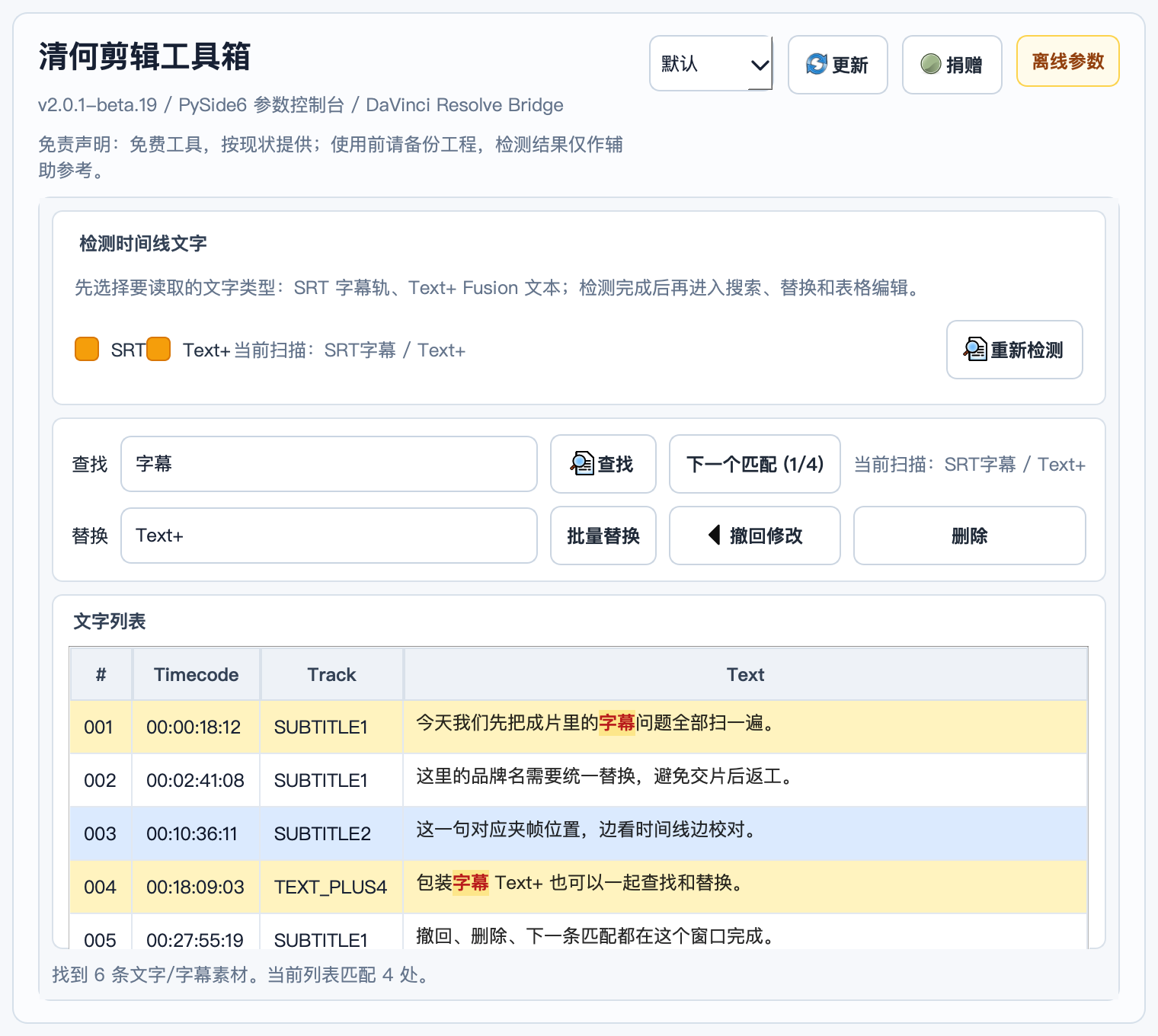Image resolution: width=1158 pixels, height=1036 pixels.
Task: Click the # column header
Action: click(x=101, y=674)
